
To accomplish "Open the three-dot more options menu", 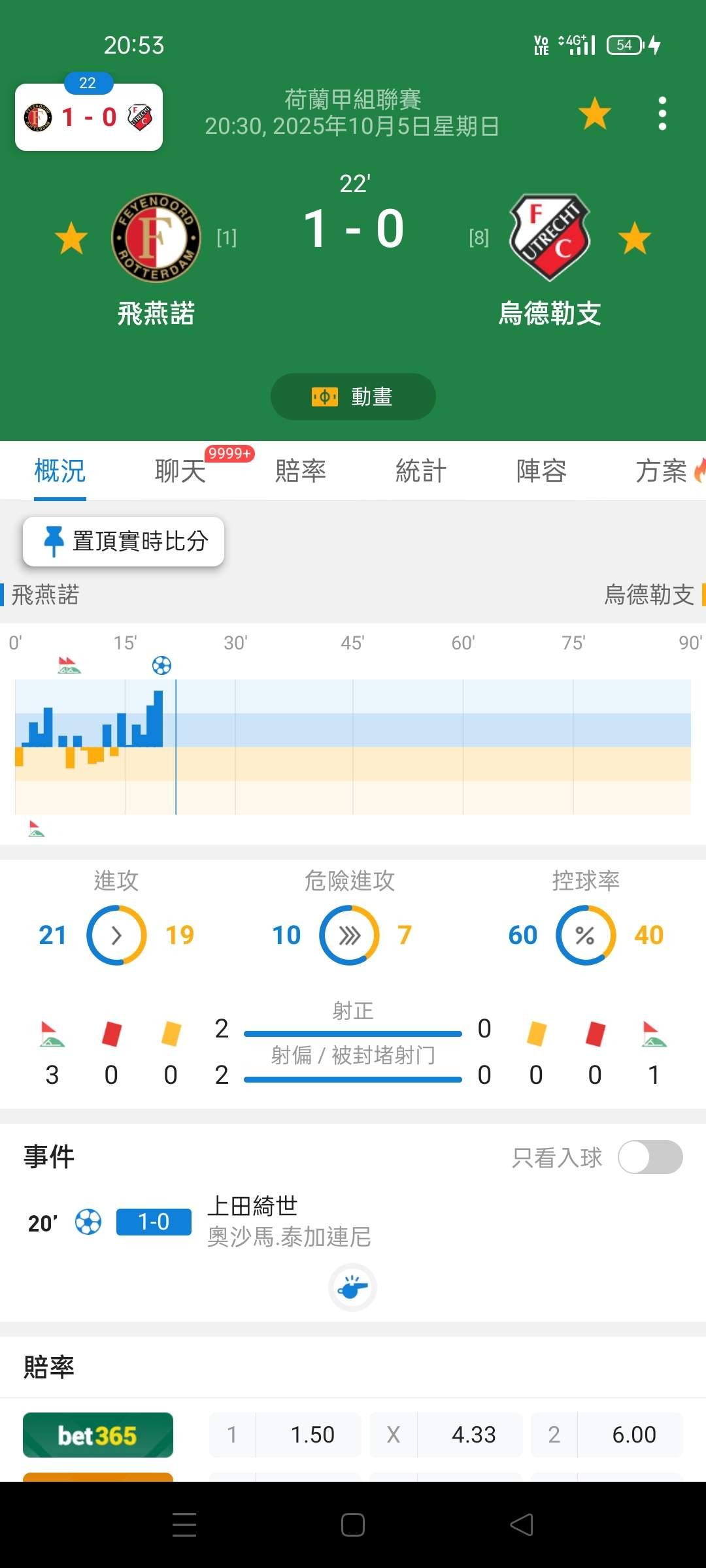I will pyautogui.click(x=662, y=114).
